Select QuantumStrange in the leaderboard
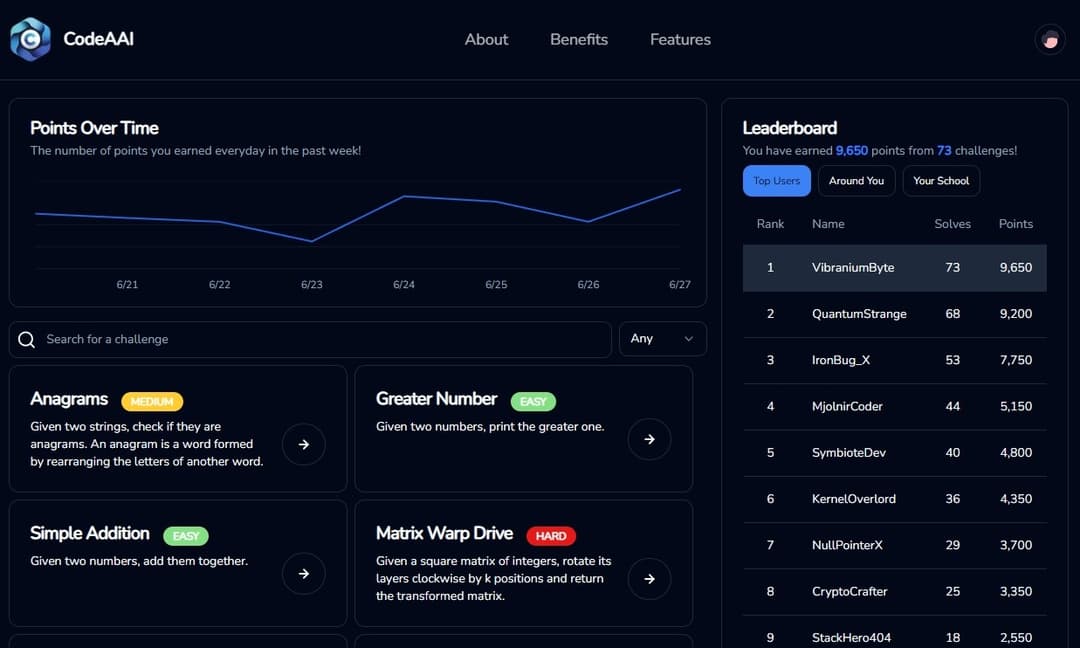The image size is (1080, 648). (x=894, y=314)
